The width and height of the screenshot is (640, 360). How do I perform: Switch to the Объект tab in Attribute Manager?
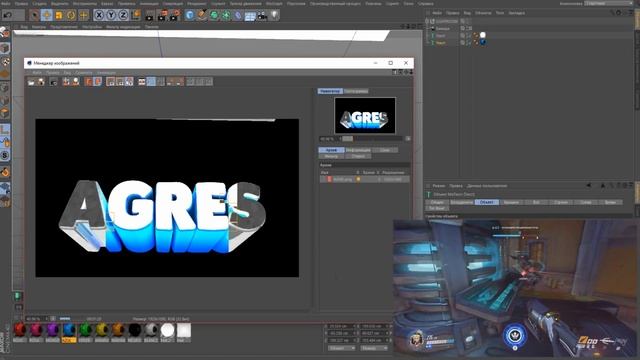coord(487,202)
